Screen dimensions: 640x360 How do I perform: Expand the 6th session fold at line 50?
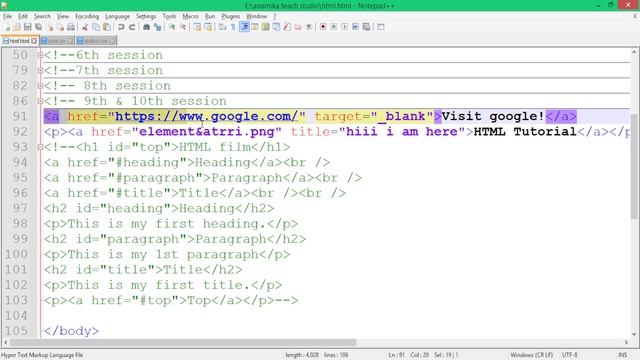(x=40, y=55)
